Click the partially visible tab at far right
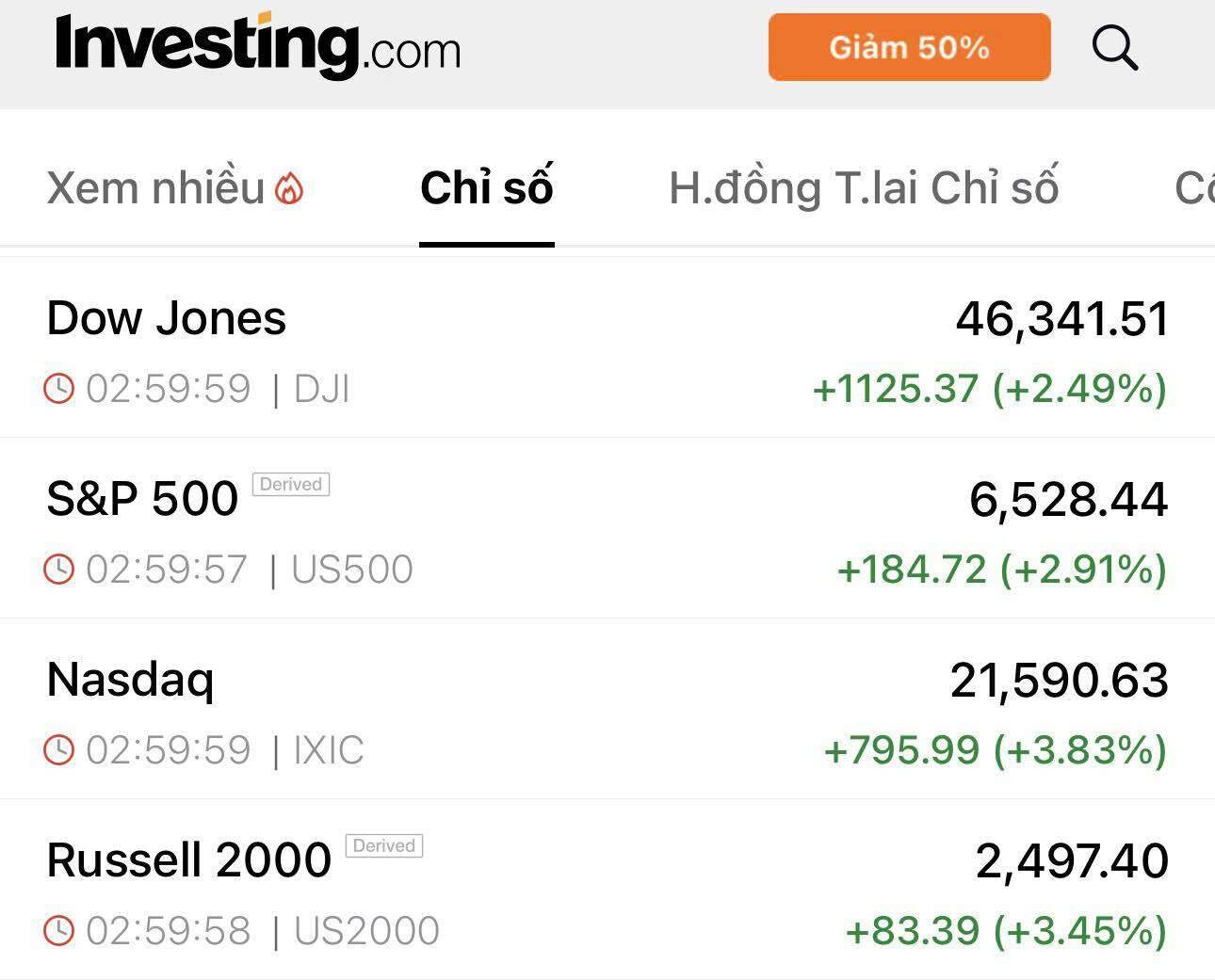This screenshot has width=1215, height=980. (1193, 188)
